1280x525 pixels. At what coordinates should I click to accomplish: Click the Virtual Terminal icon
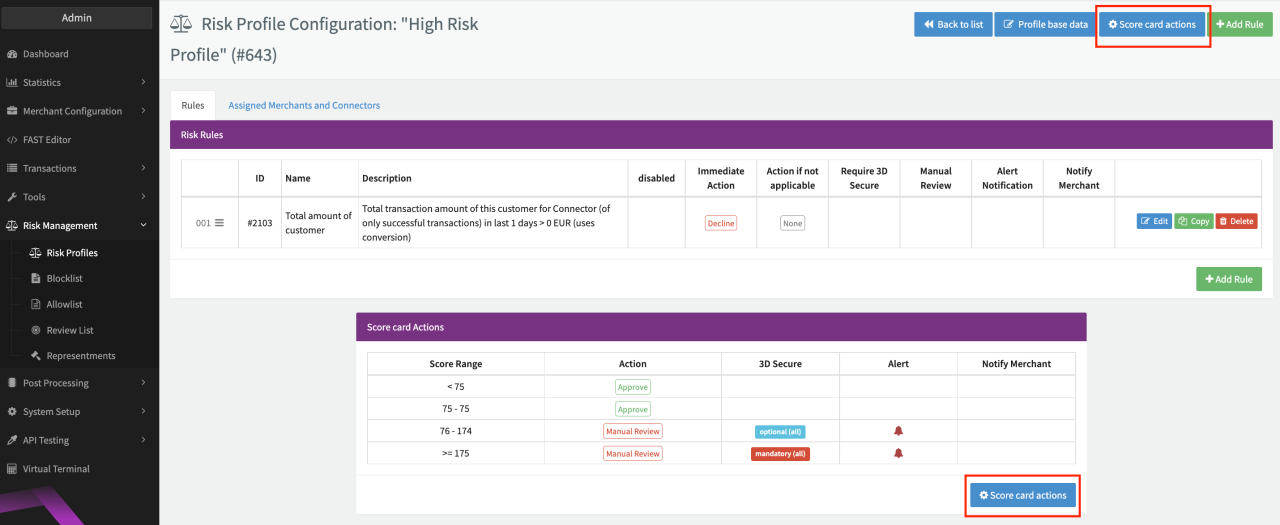(x=12, y=469)
